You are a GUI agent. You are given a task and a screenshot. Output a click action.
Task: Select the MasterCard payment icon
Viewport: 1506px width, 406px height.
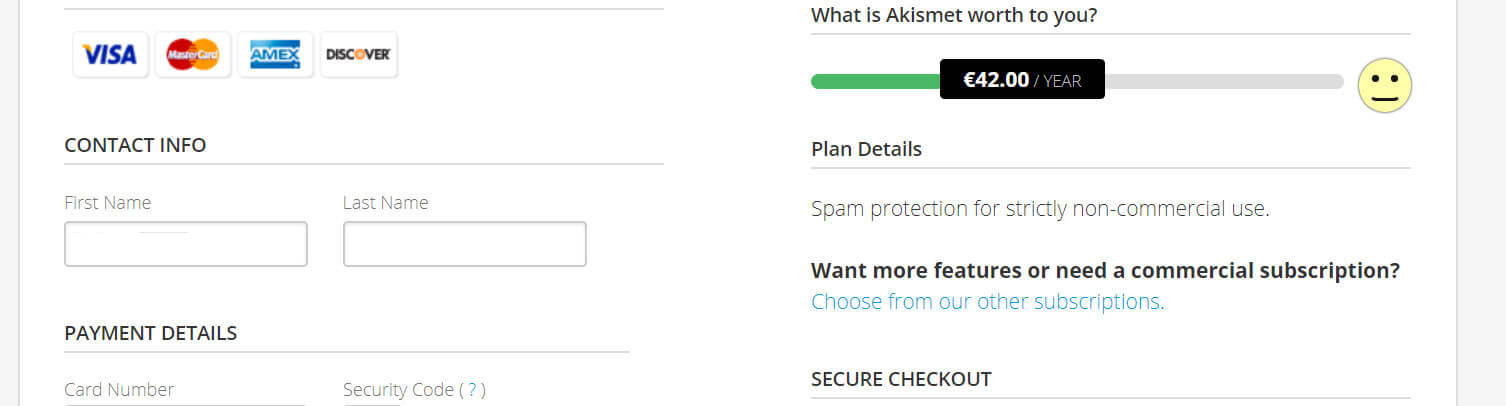point(193,54)
